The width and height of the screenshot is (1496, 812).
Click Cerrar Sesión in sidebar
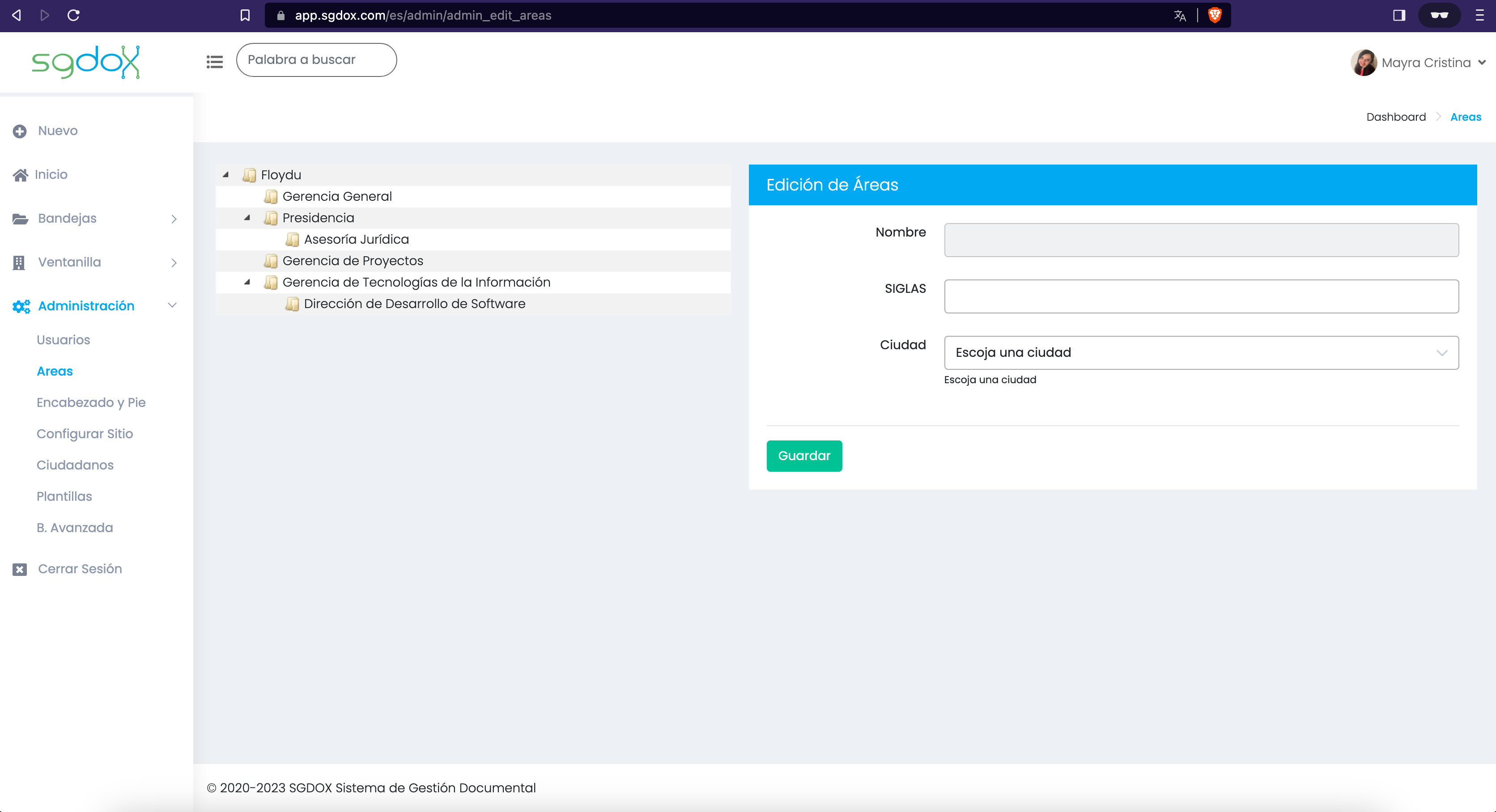(x=80, y=569)
